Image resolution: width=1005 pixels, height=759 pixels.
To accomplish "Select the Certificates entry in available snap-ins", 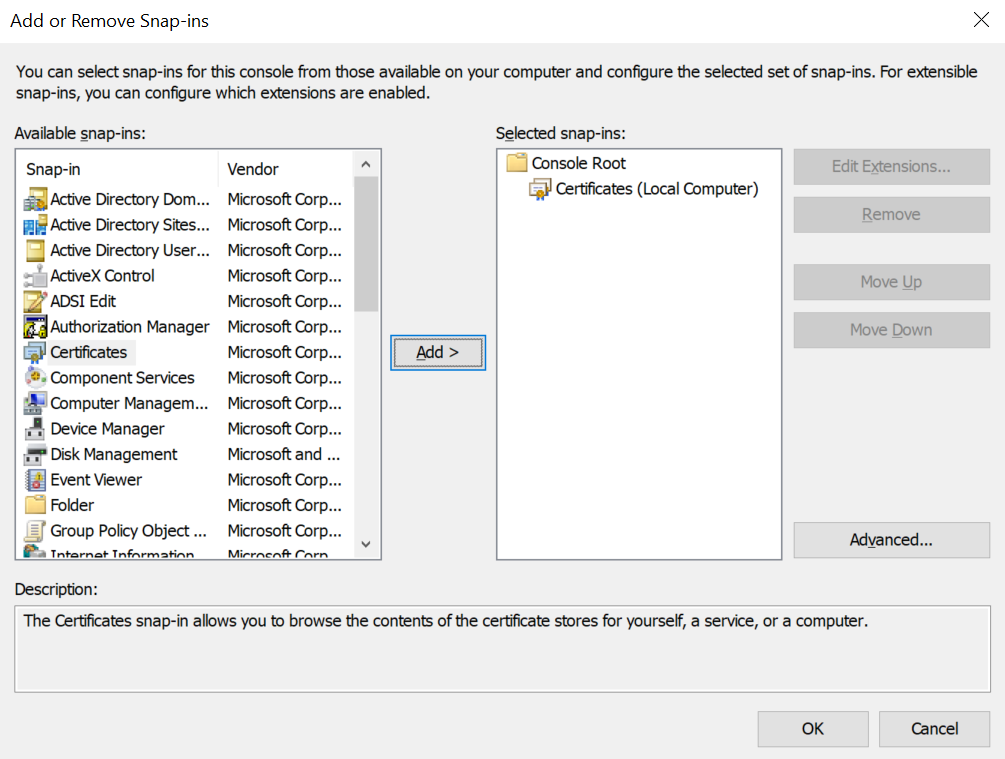I will (89, 352).
